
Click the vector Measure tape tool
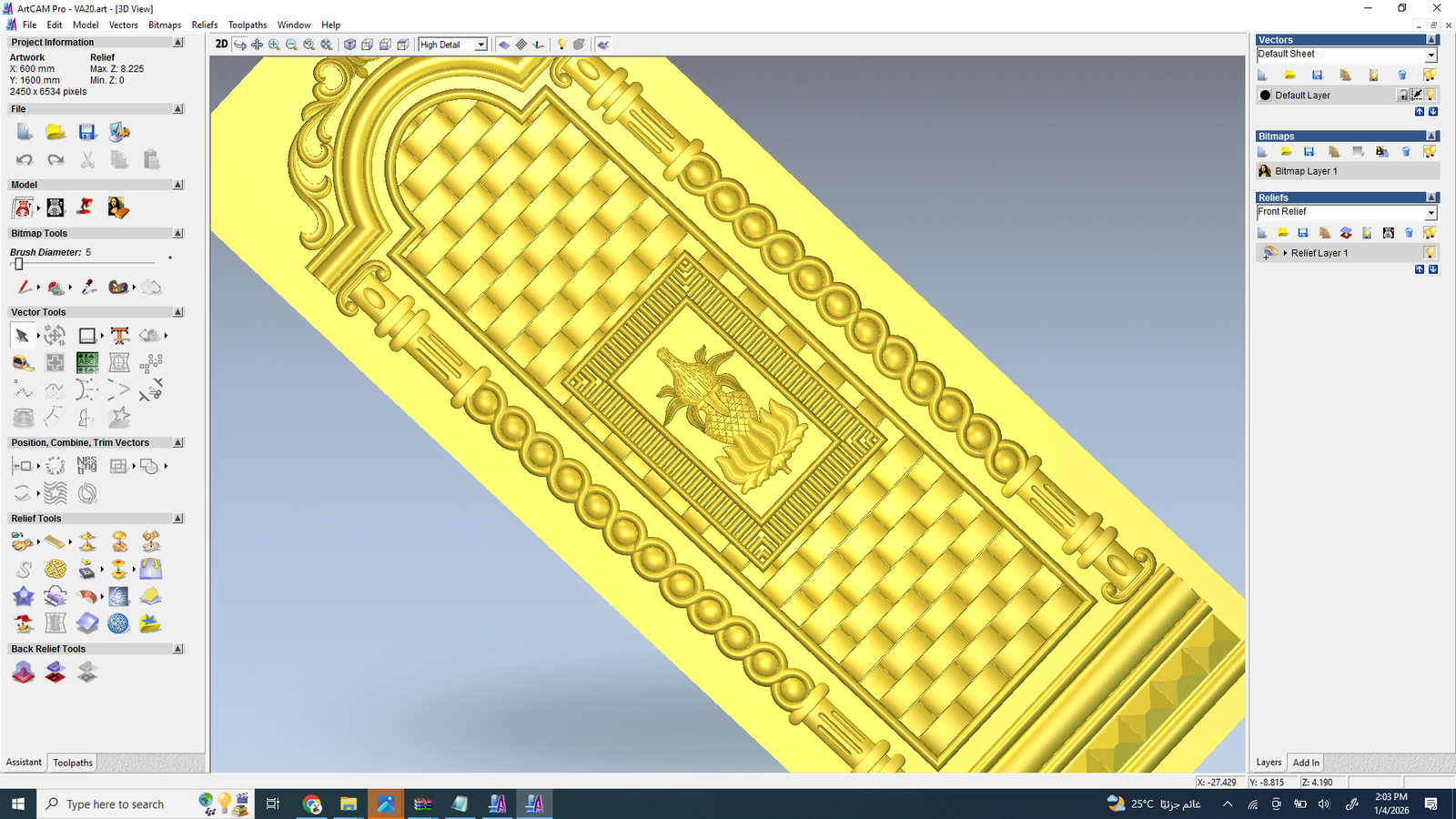[x=23, y=364]
